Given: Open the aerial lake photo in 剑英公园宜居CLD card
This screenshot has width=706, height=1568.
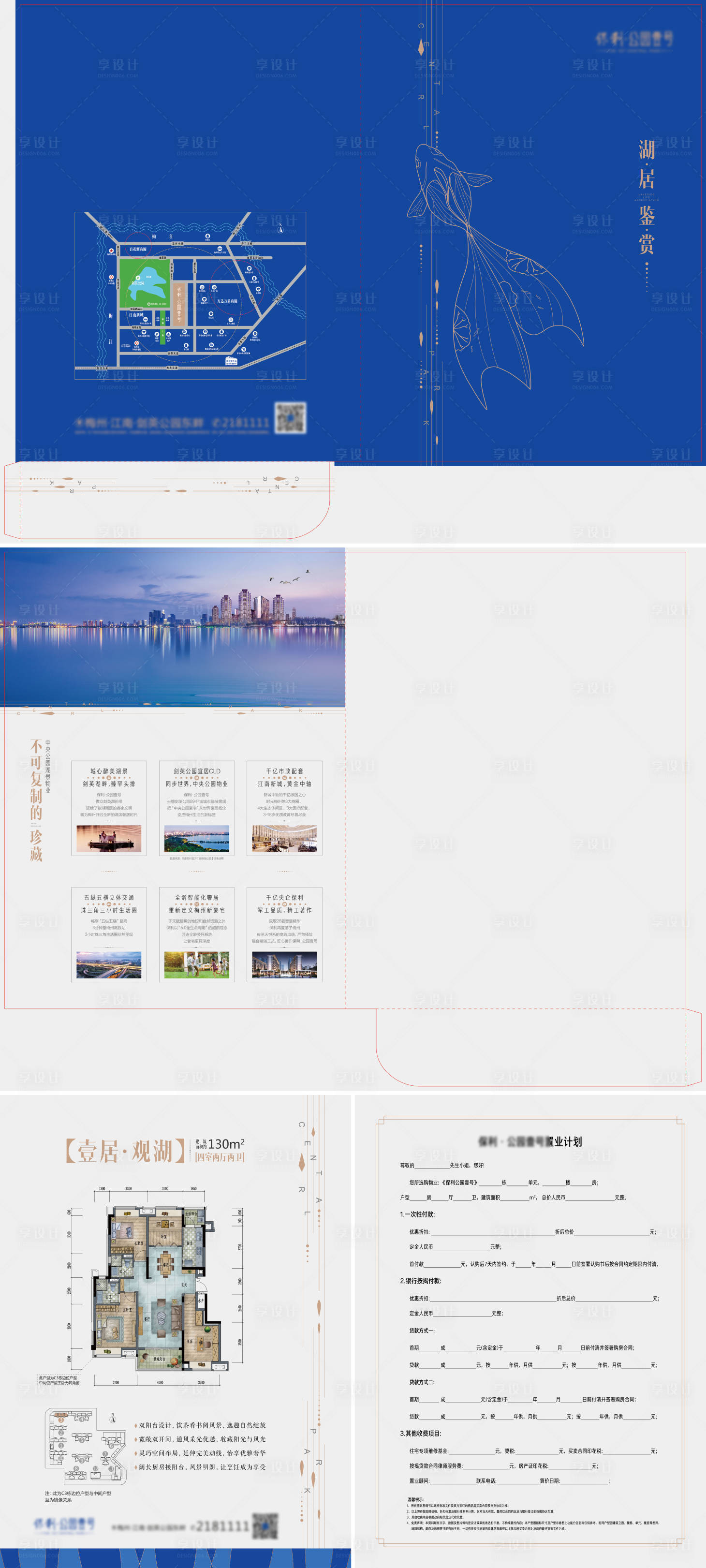Looking at the screenshot, I should point(197,838).
